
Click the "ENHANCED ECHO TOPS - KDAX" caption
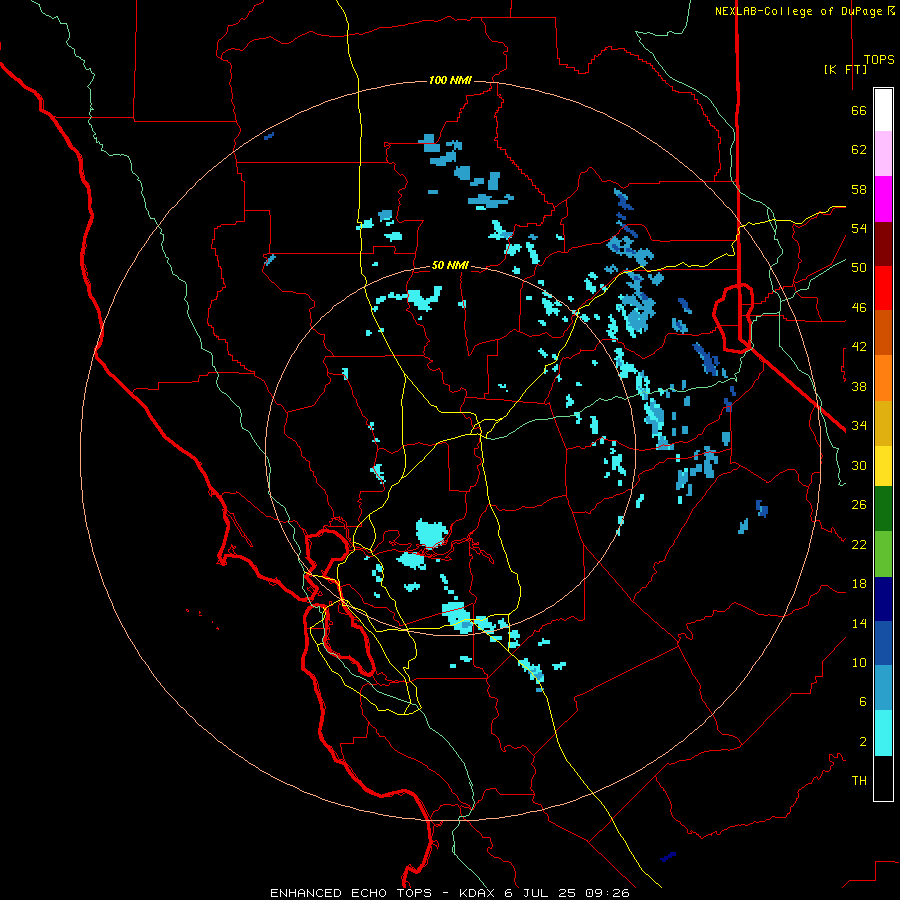point(382,893)
